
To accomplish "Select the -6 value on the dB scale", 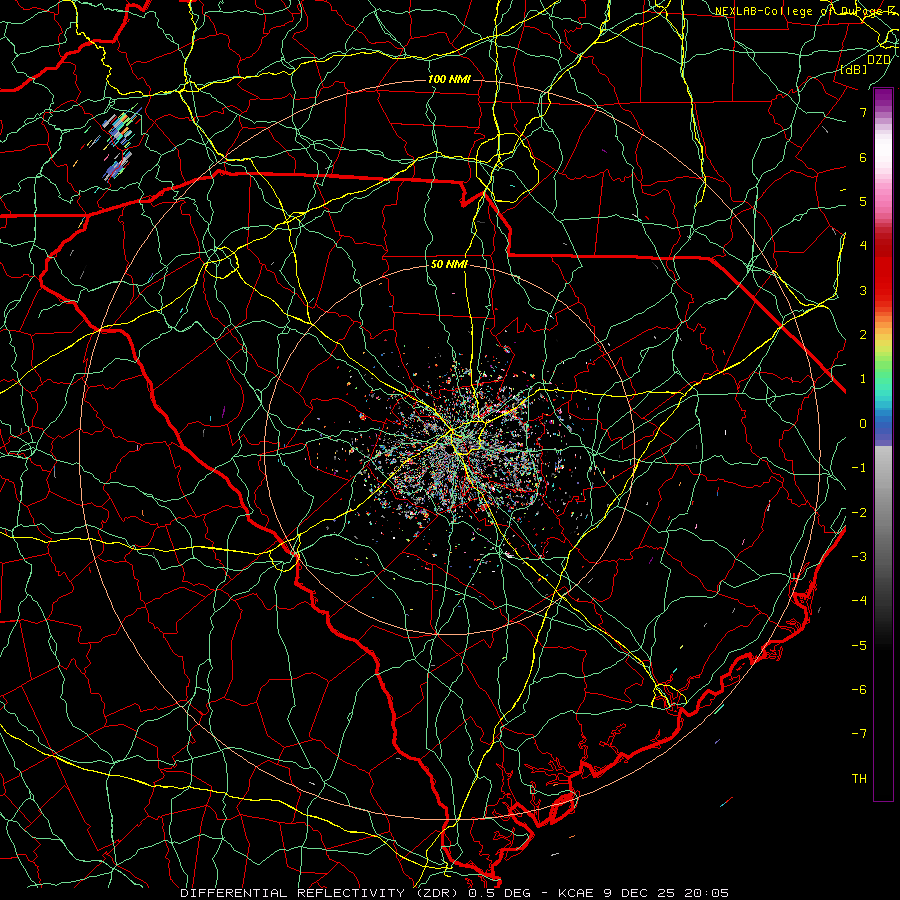I will [859, 690].
